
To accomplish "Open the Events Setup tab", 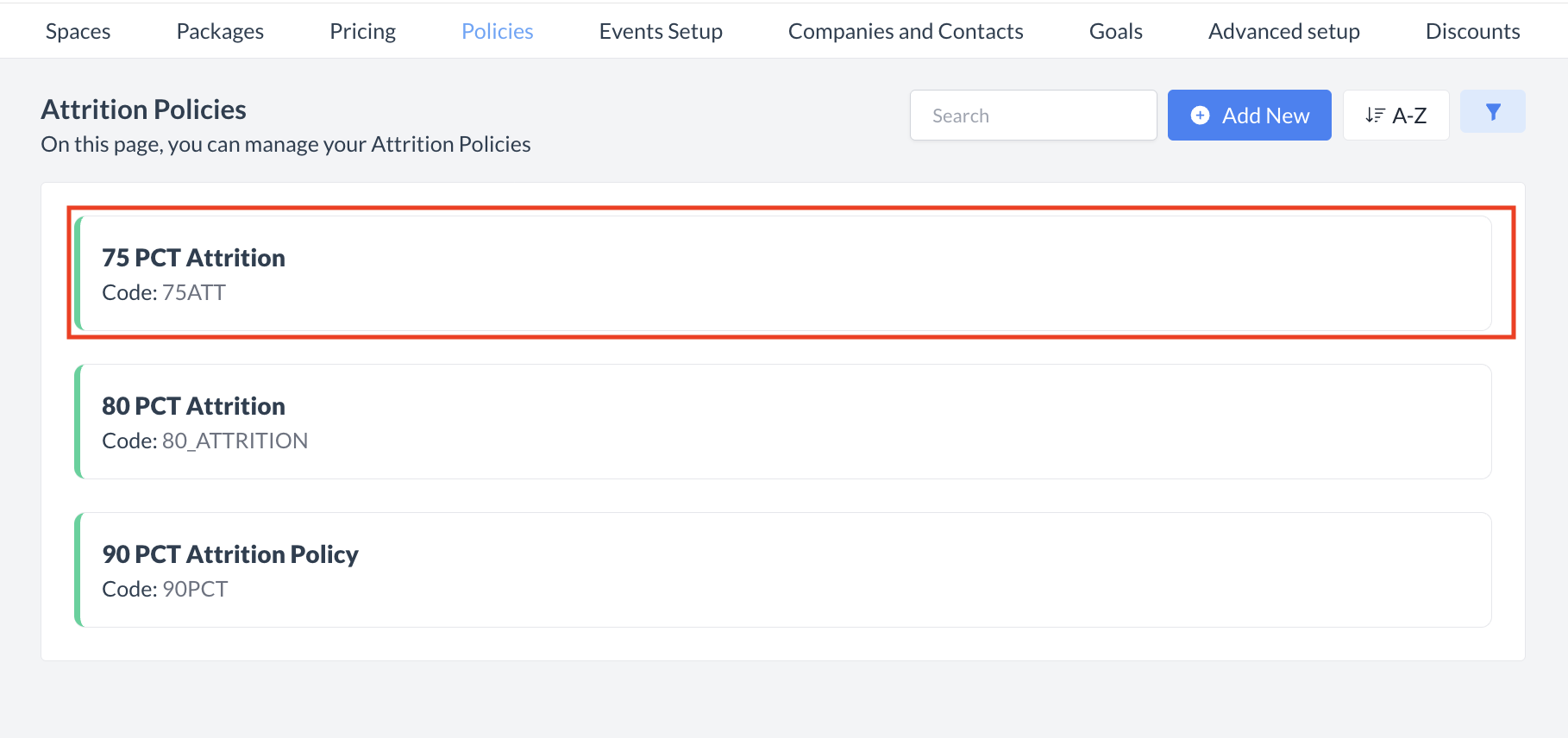I will point(661,32).
